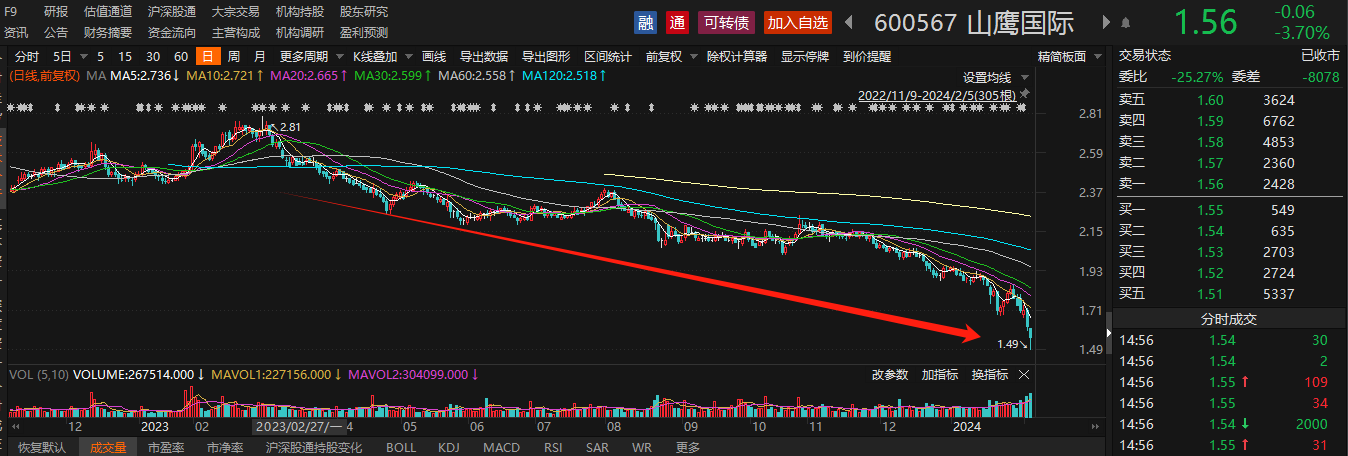Screen dimensions: 1348x456
Task: Open the 财务摘要 menu item
Action: (x=108, y=32)
